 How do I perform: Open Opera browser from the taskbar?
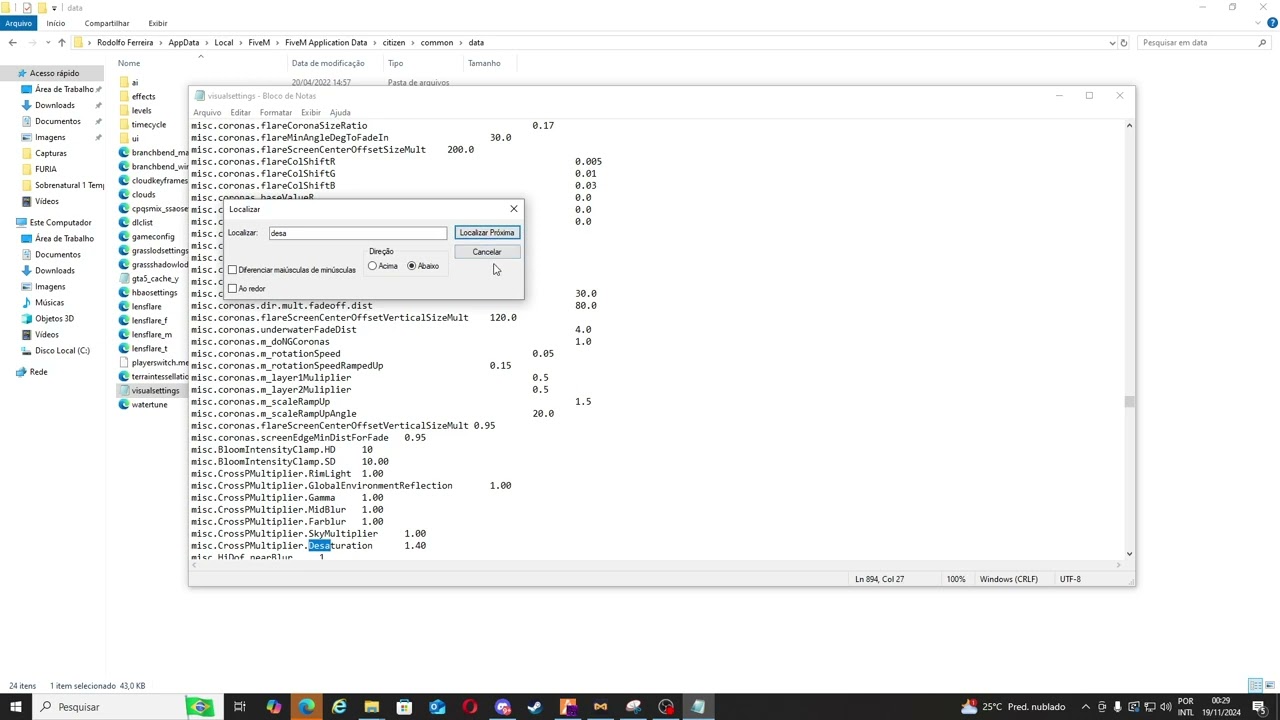point(469,707)
